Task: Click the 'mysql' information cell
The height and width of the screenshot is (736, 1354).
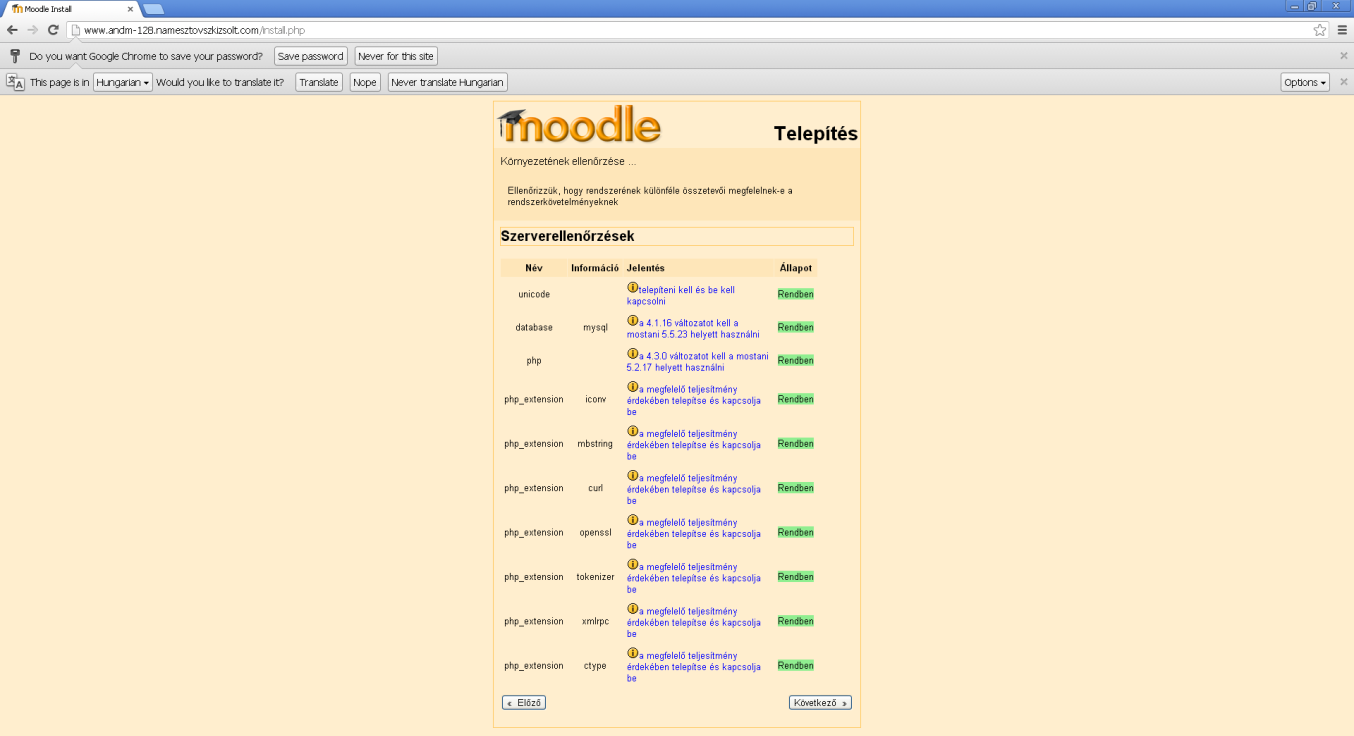Action: [595, 328]
